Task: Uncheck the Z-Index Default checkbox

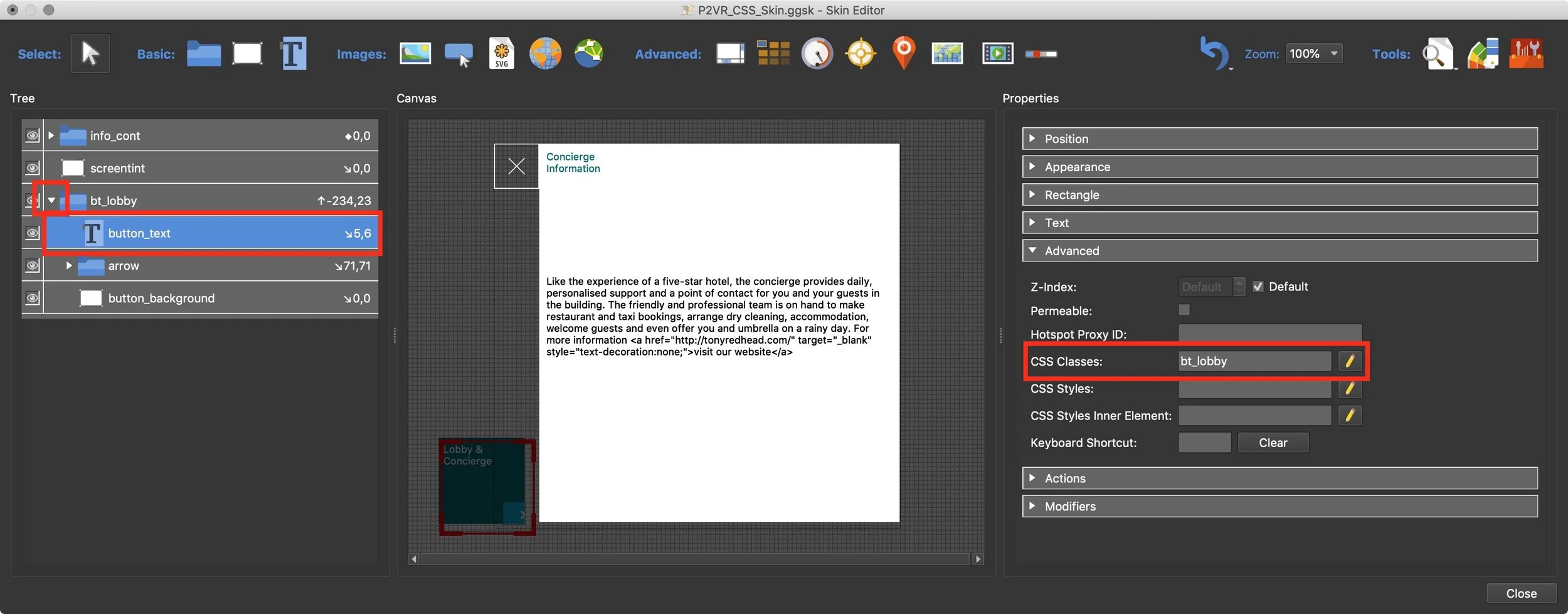Action: (x=1258, y=287)
